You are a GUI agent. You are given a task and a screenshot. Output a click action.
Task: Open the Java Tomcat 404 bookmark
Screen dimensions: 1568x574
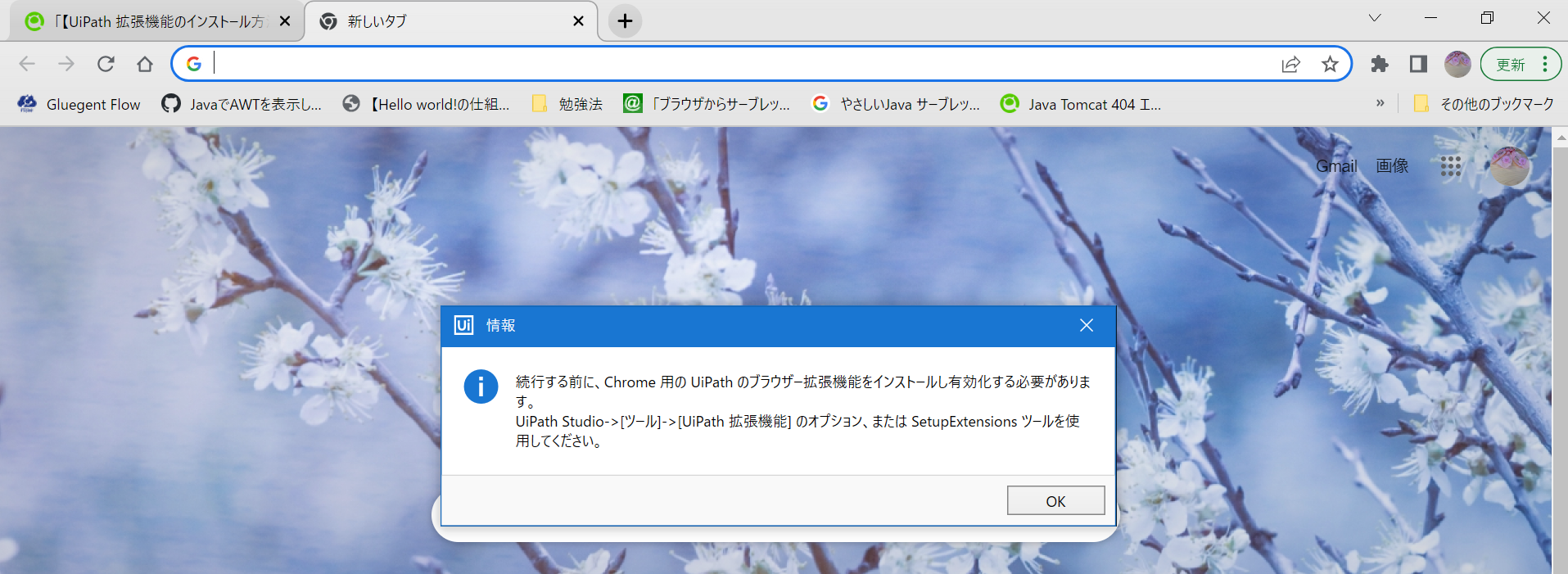coord(1081,104)
